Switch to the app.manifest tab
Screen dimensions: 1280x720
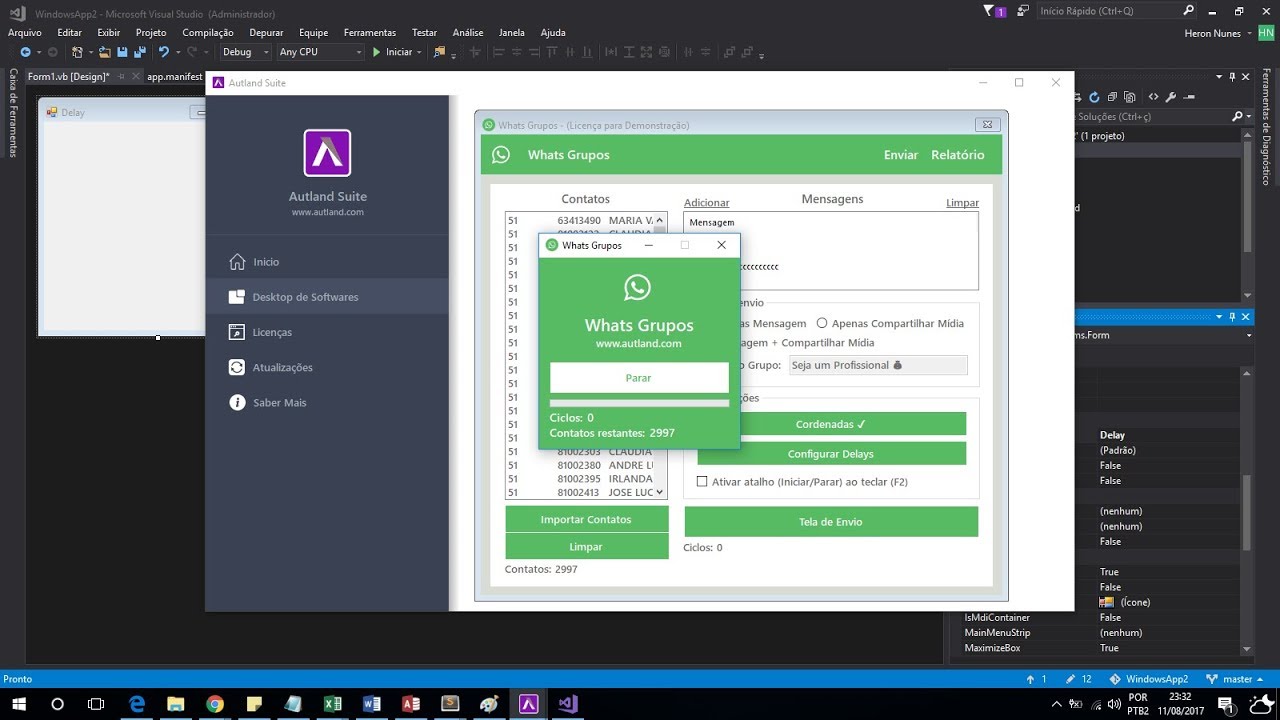tap(175, 76)
